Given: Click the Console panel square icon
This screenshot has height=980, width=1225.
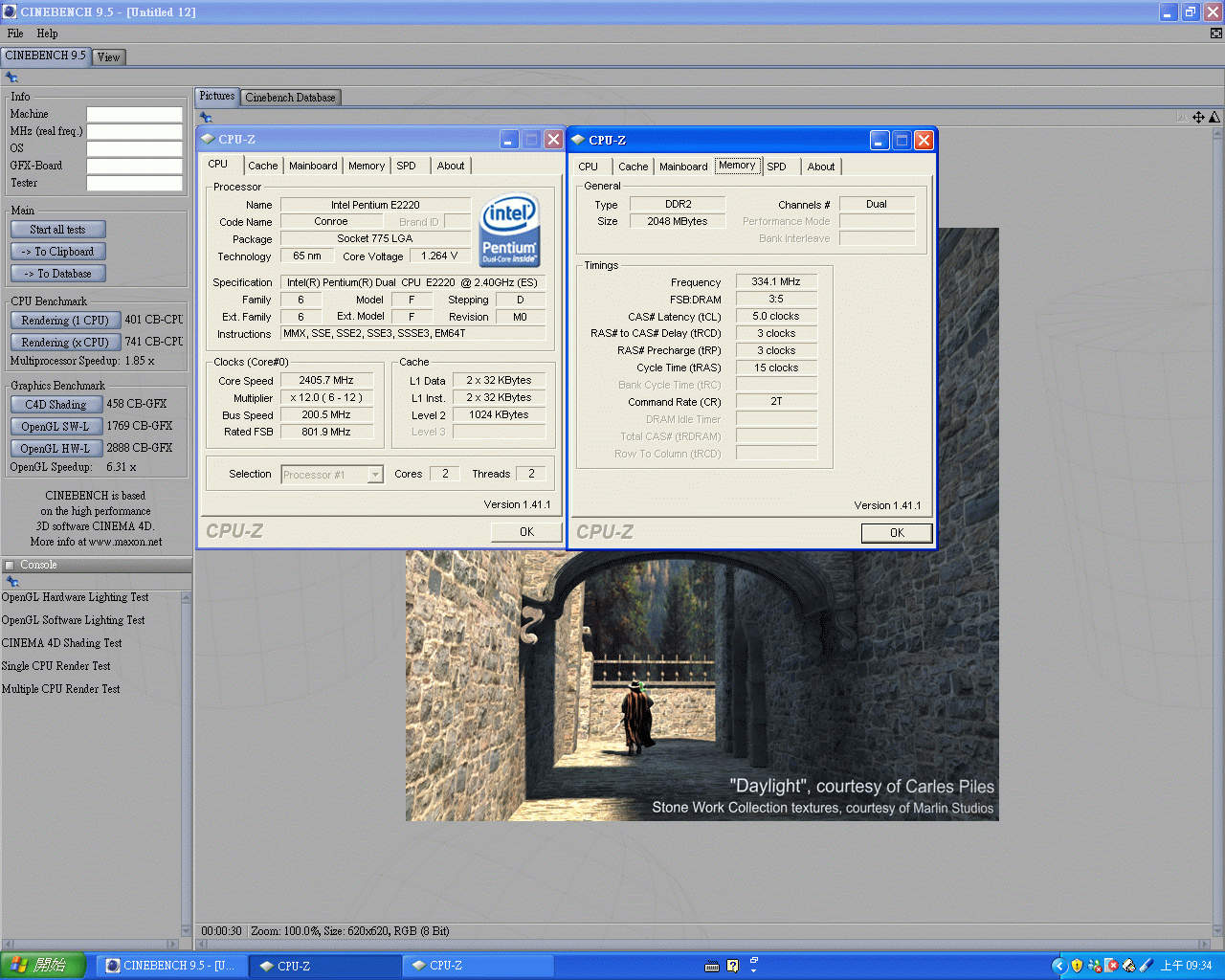Looking at the screenshot, I should point(10,565).
